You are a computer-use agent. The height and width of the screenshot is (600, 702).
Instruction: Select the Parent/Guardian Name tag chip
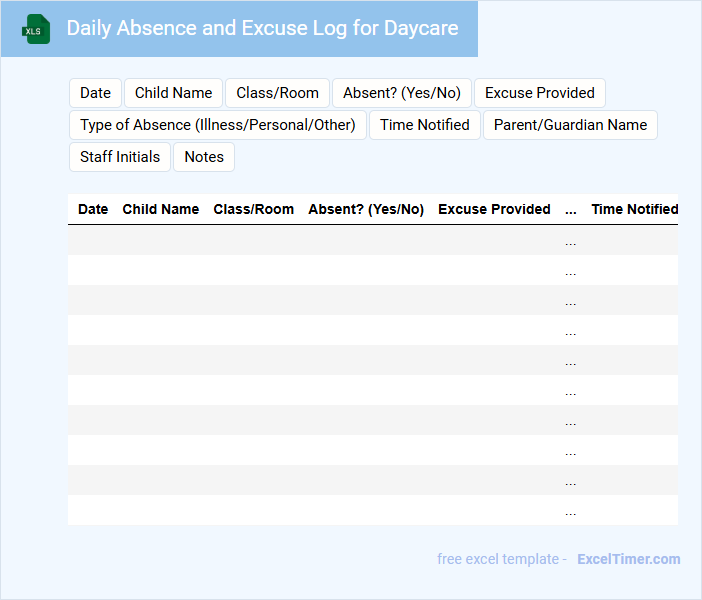coord(570,125)
